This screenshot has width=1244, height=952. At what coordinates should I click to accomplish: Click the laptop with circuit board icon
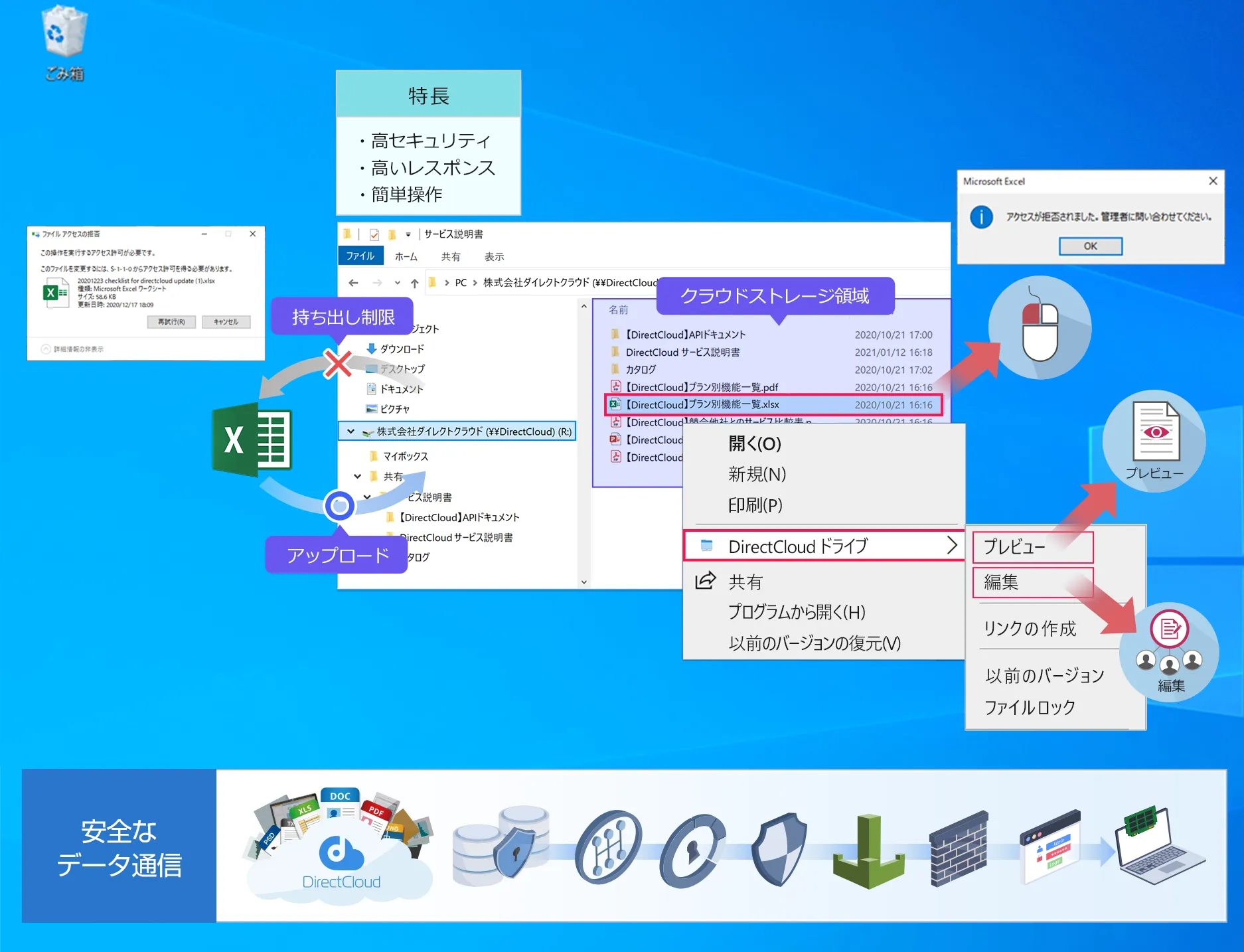coord(1160,846)
